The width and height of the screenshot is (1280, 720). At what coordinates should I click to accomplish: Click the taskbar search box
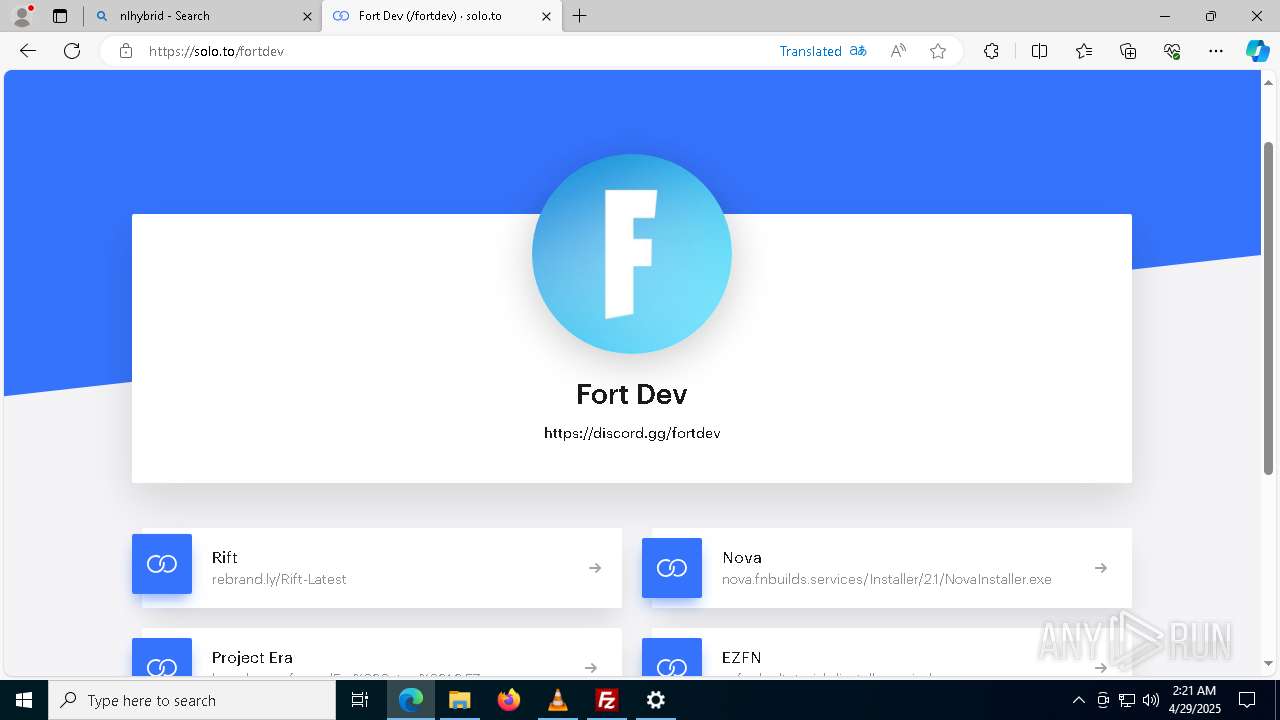192,700
